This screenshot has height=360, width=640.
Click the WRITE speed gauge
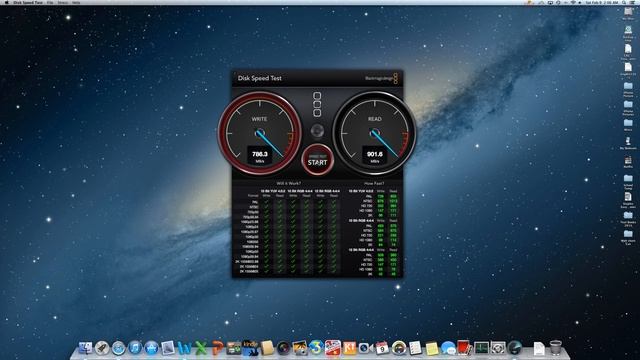[260, 133]
